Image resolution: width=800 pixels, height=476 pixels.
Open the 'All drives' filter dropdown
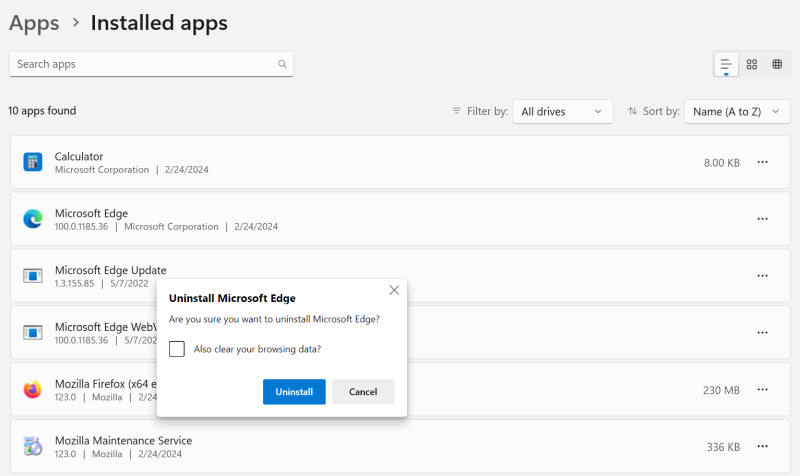pos(563,111)
